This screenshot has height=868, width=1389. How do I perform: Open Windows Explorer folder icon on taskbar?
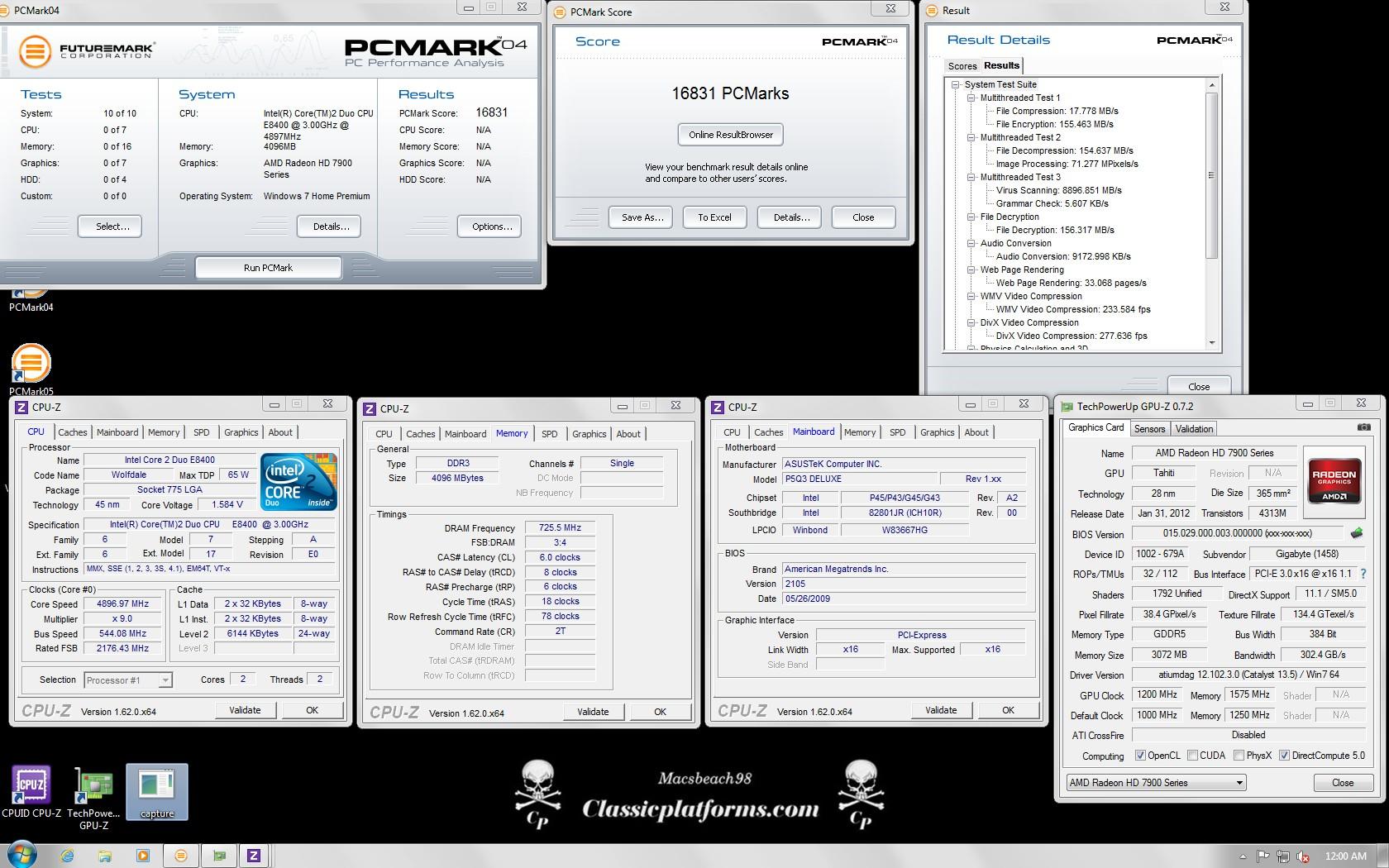(x=105, y=856)
